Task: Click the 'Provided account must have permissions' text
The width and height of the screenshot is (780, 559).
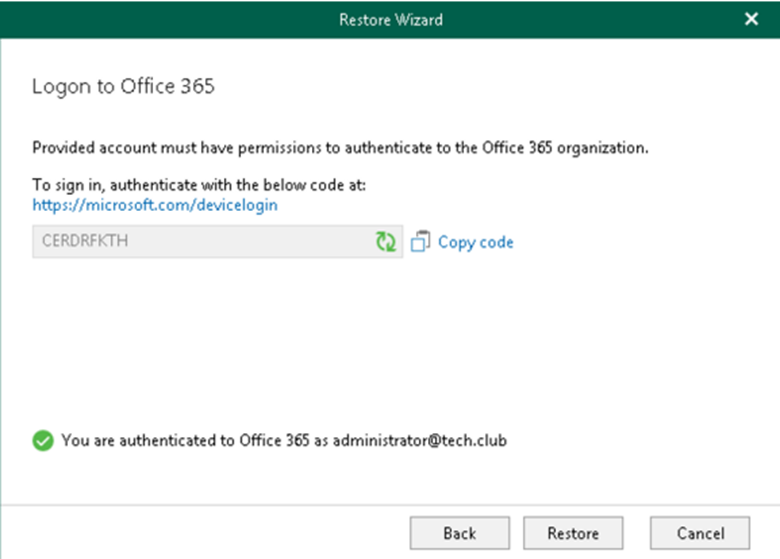Action: [340, 148]
